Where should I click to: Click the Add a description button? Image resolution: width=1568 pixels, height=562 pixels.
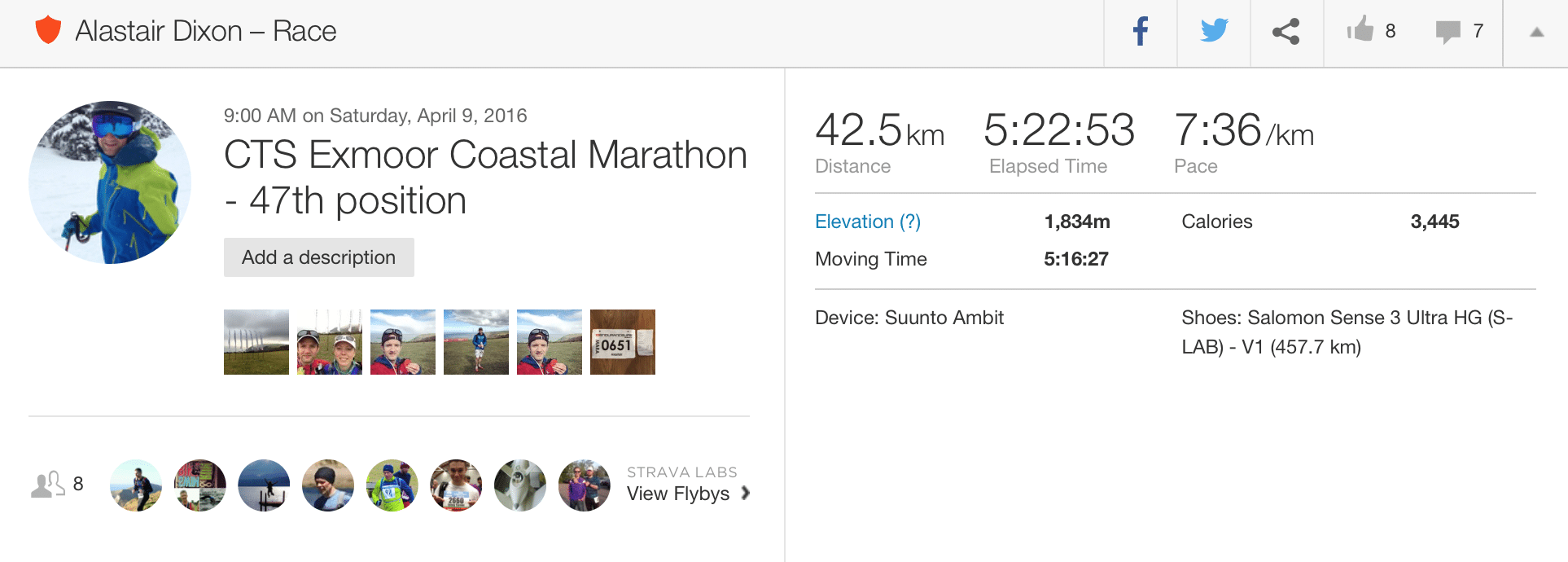318,257
